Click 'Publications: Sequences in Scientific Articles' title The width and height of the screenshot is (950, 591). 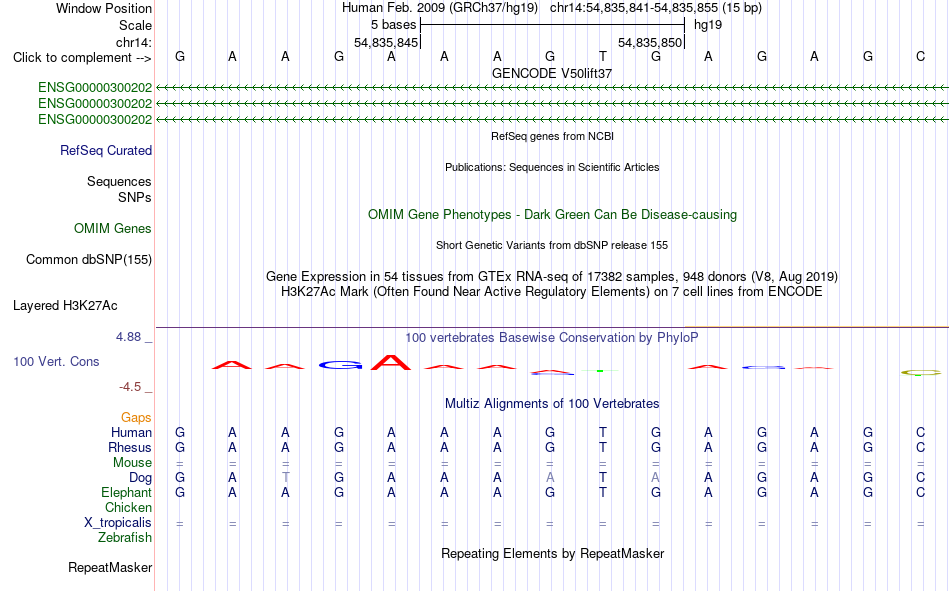coord(552,167)
